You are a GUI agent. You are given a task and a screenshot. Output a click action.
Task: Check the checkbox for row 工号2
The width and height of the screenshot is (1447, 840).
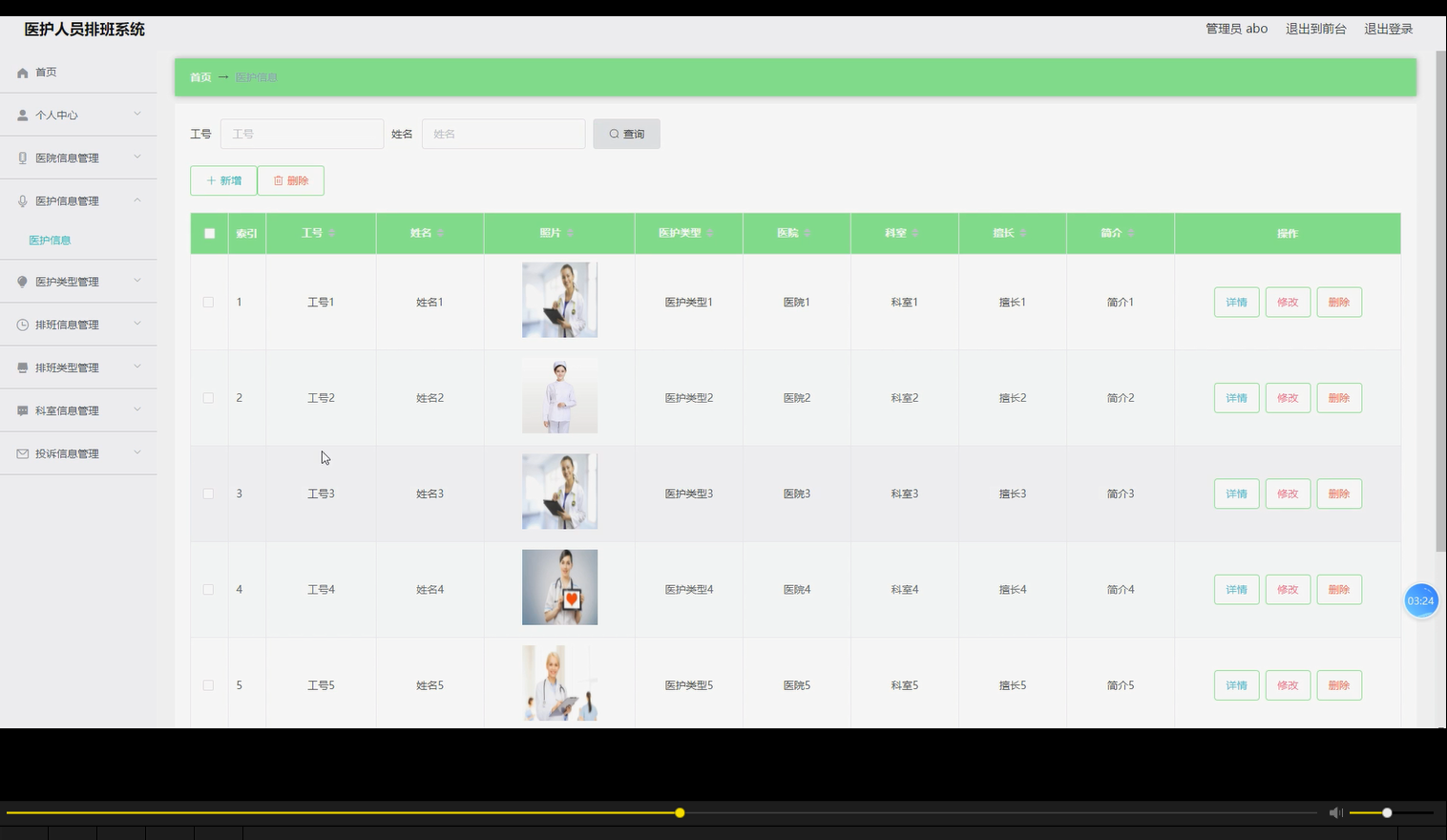pyautogui.click(x=208, y=398)
